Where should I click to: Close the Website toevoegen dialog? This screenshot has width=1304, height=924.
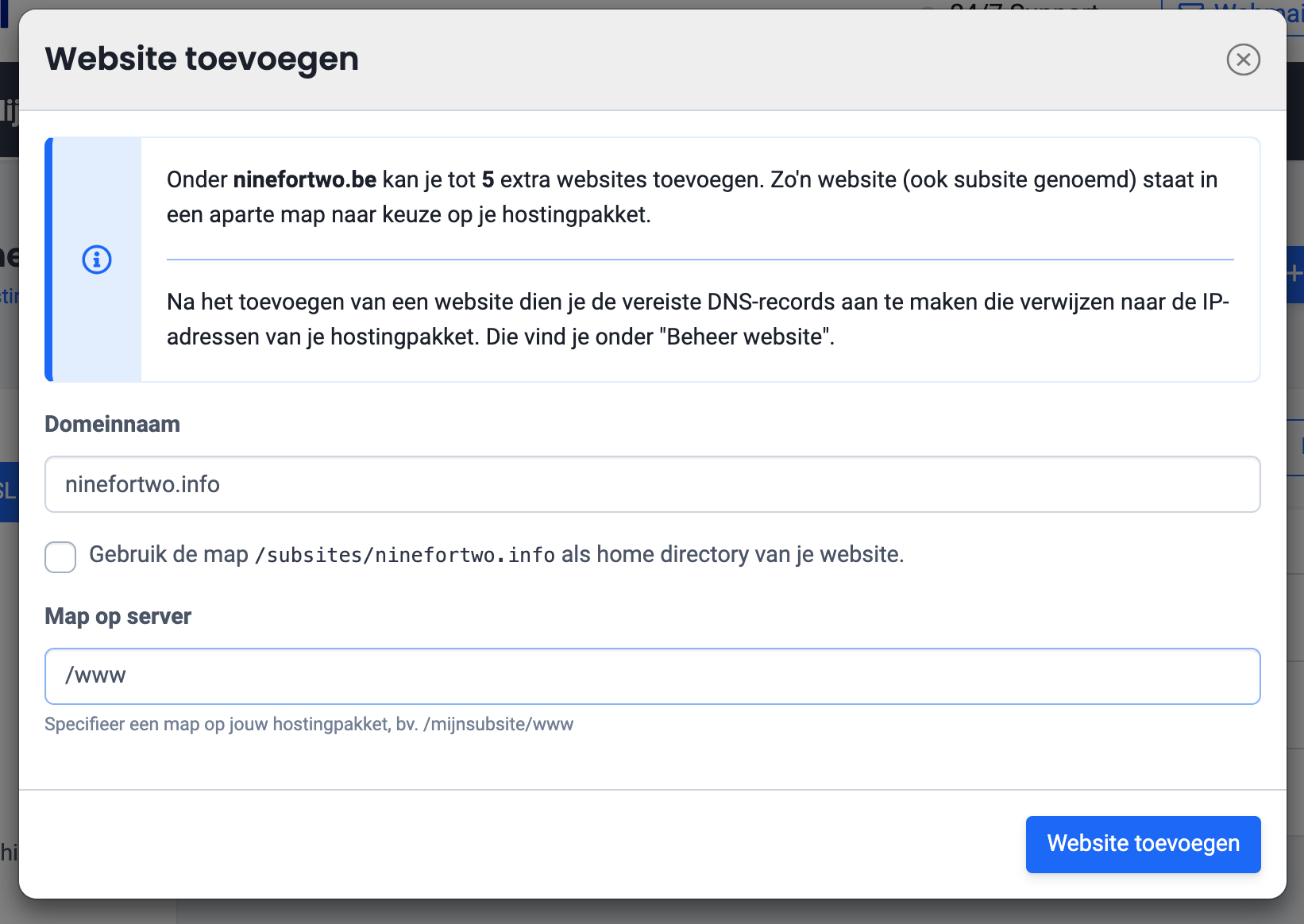coord(1243,60)
